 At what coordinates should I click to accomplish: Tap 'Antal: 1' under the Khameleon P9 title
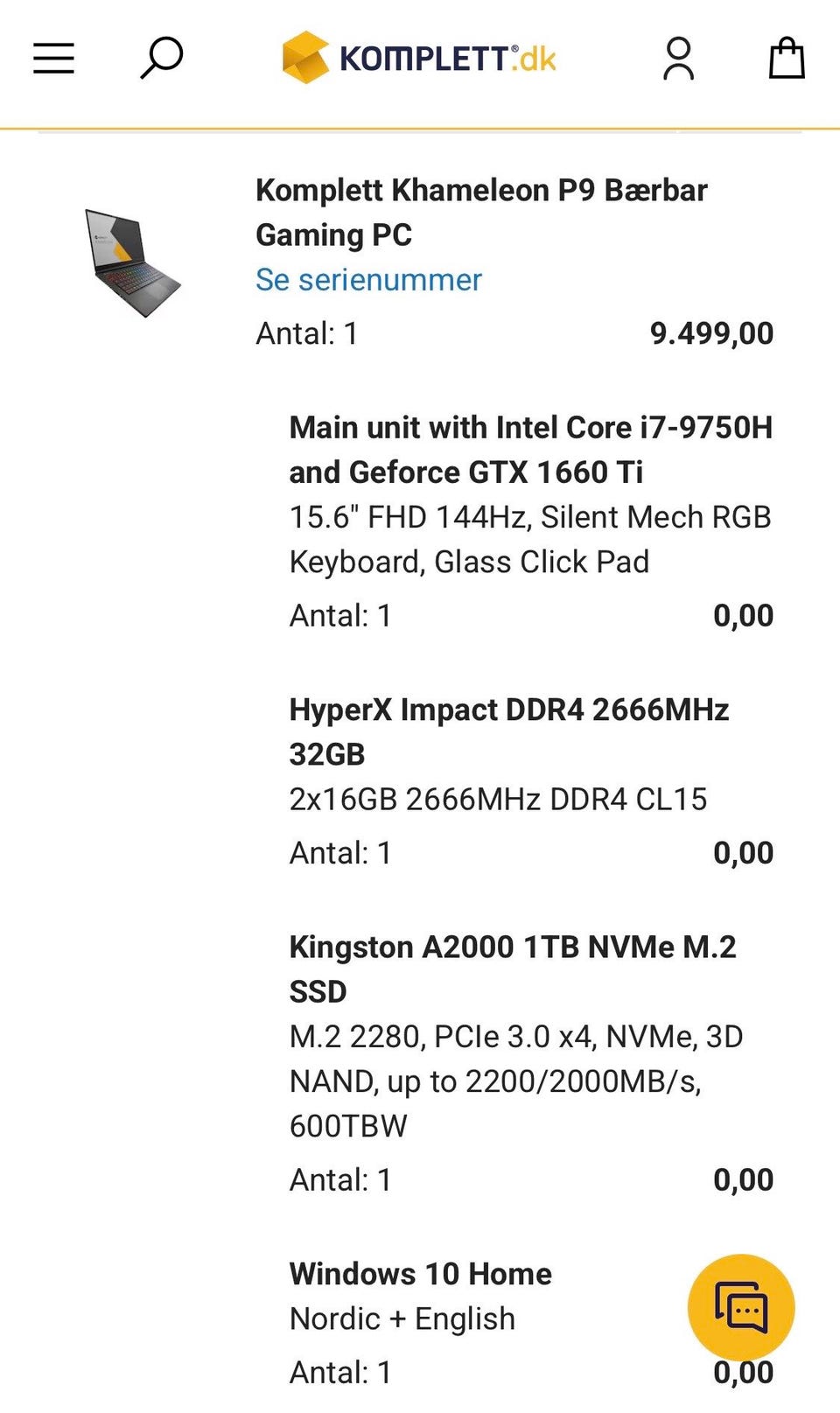(306, 333)
